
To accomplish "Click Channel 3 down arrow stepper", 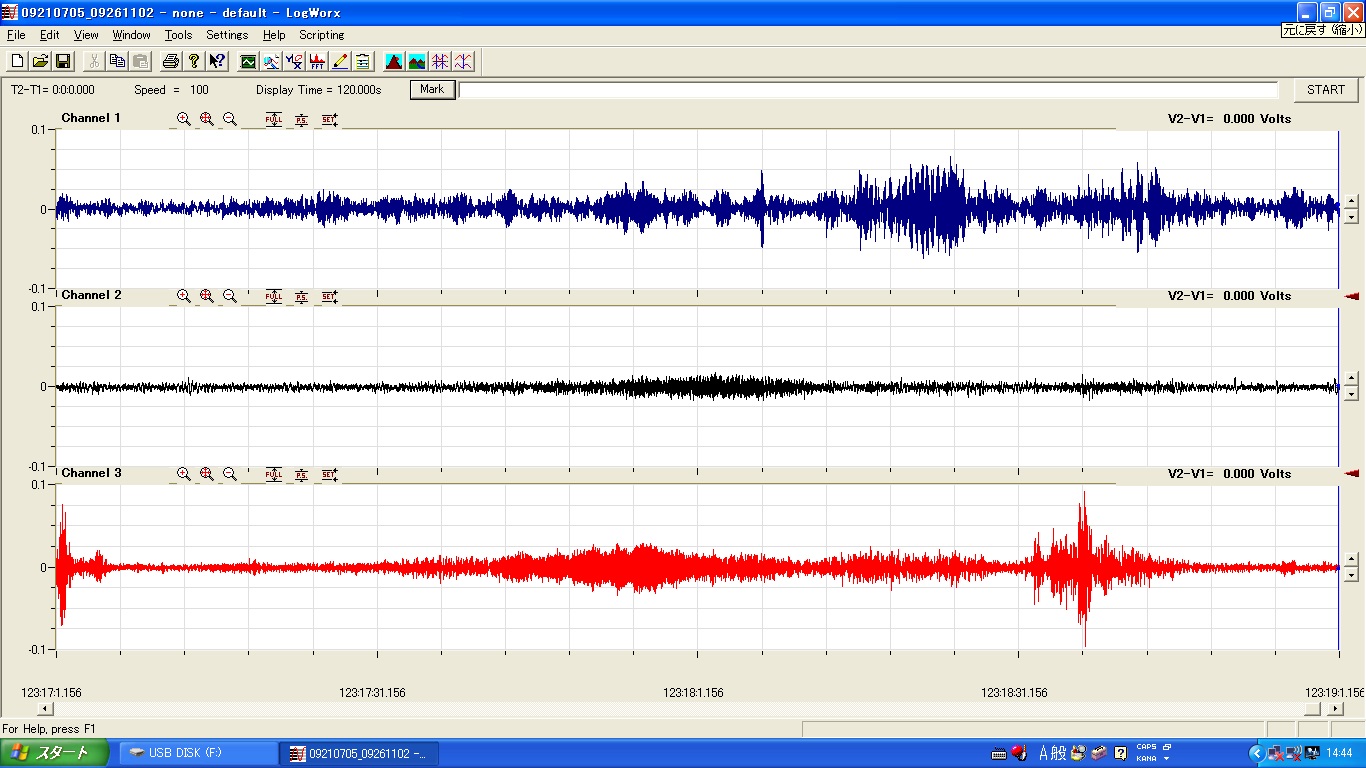I will (x=1351, y=575).
